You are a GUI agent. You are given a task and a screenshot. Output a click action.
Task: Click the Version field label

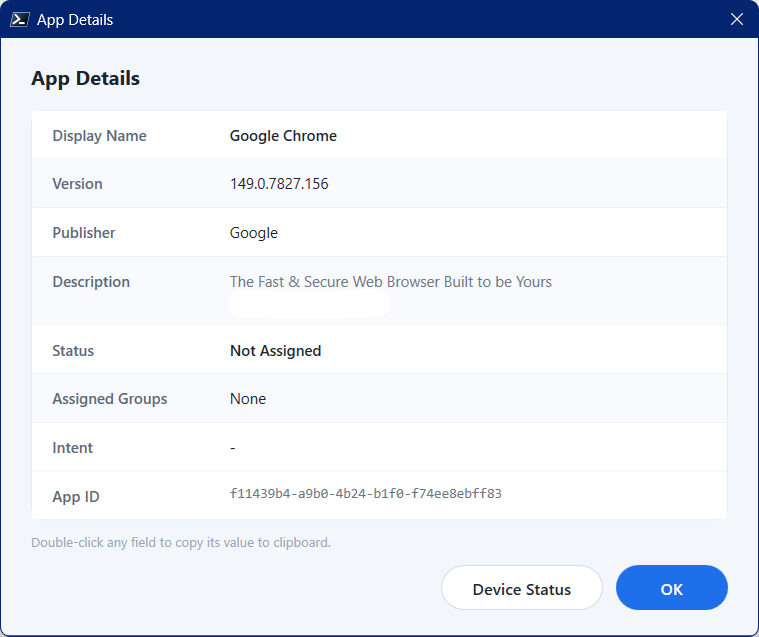click(x=77, y=184)
